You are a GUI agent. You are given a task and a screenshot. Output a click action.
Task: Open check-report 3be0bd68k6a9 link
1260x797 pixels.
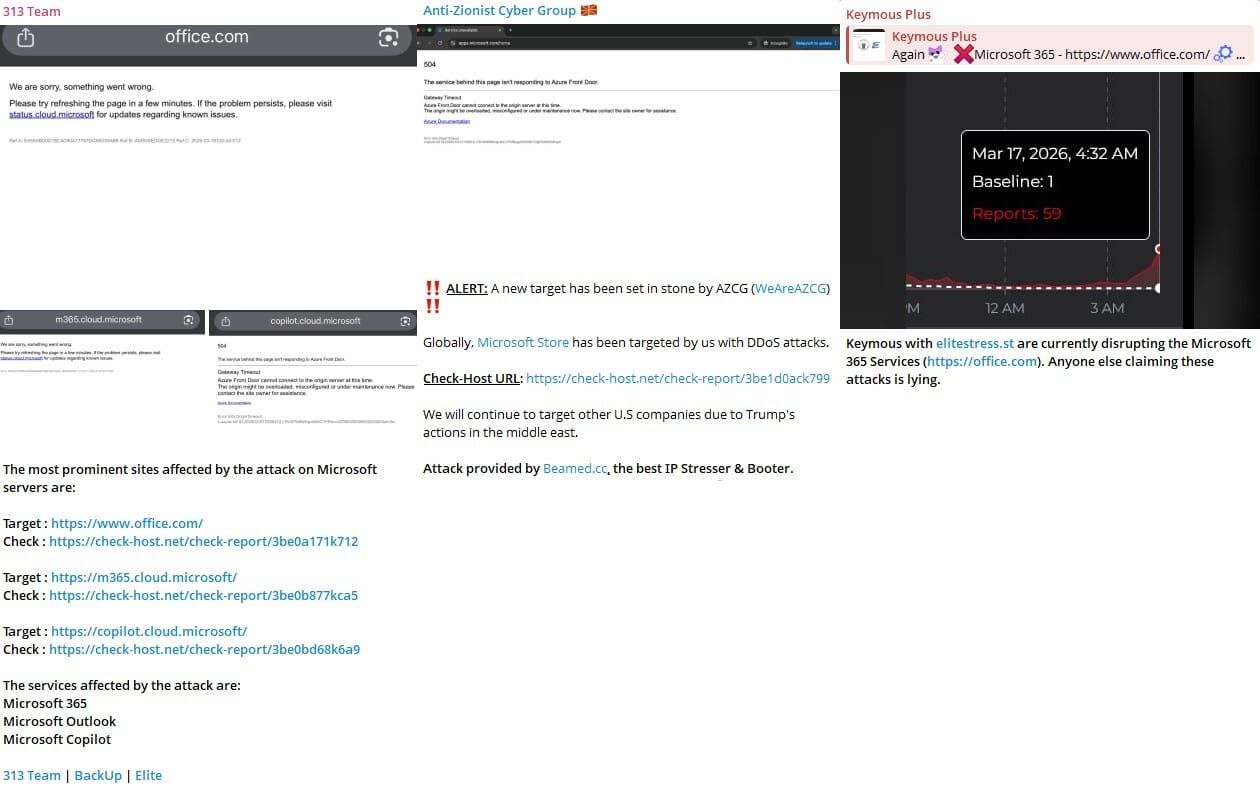click(204, 649)
